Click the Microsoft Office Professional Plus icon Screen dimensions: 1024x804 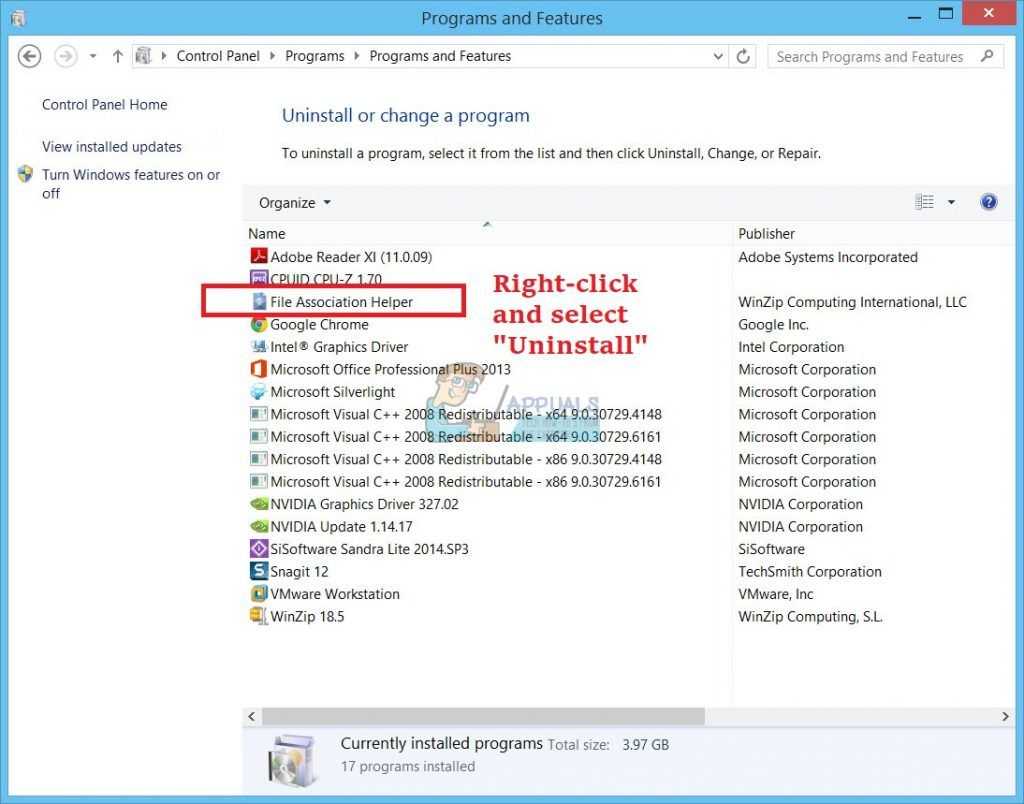259,370
